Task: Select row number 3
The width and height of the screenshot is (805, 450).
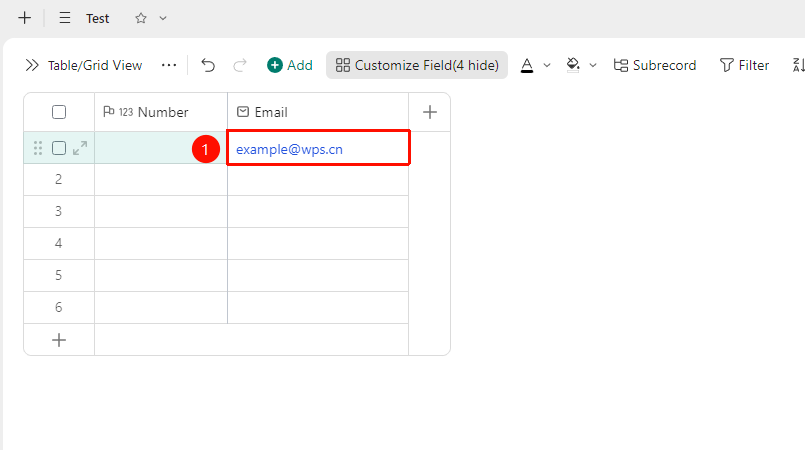Action: click(x=59, y=211)
